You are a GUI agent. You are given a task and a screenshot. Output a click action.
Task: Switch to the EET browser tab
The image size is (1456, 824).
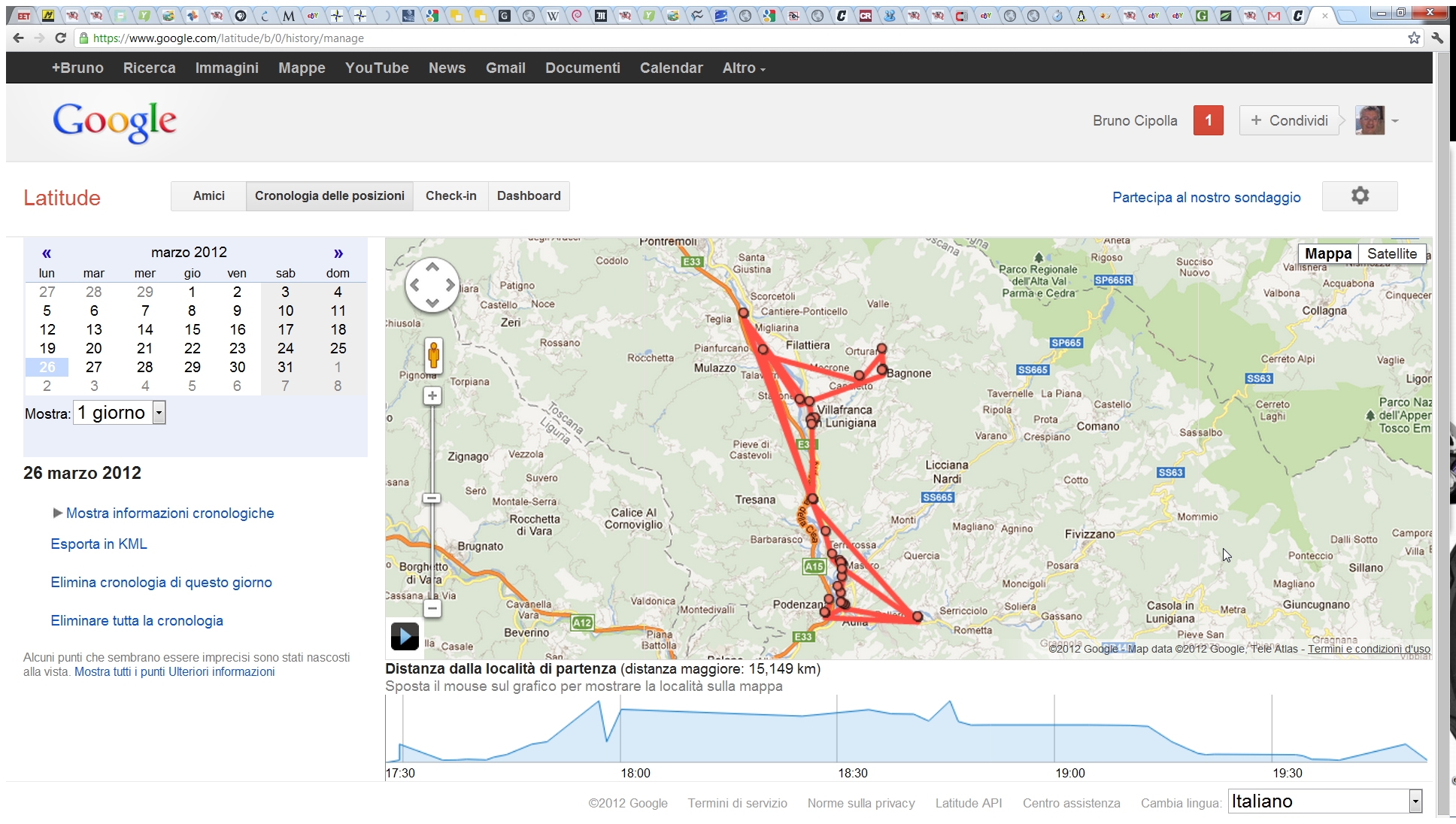(x=24, y=15)
